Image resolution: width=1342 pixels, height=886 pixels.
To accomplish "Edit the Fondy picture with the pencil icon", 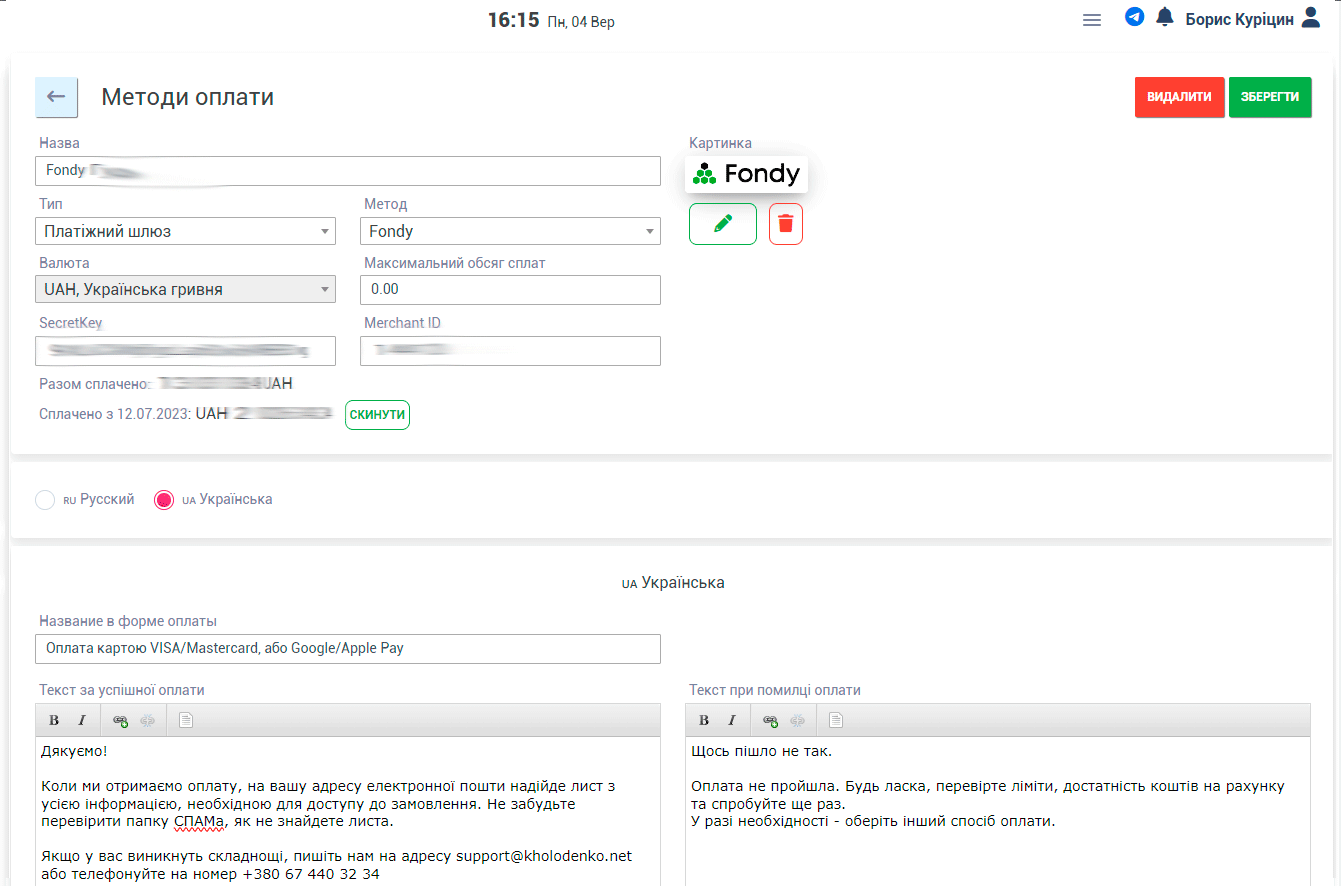I will (722, 224).
